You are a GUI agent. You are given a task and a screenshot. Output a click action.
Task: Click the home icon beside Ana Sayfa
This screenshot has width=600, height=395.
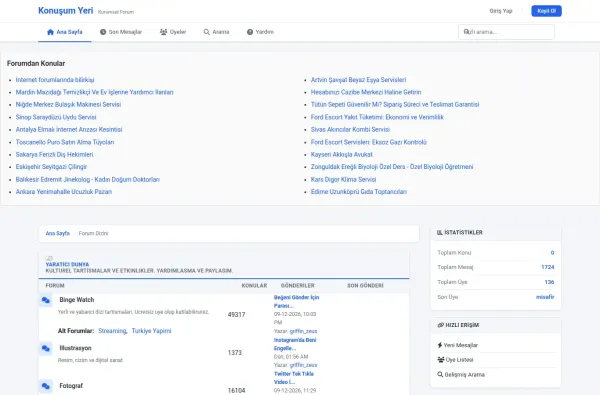[x=50, y=32]
